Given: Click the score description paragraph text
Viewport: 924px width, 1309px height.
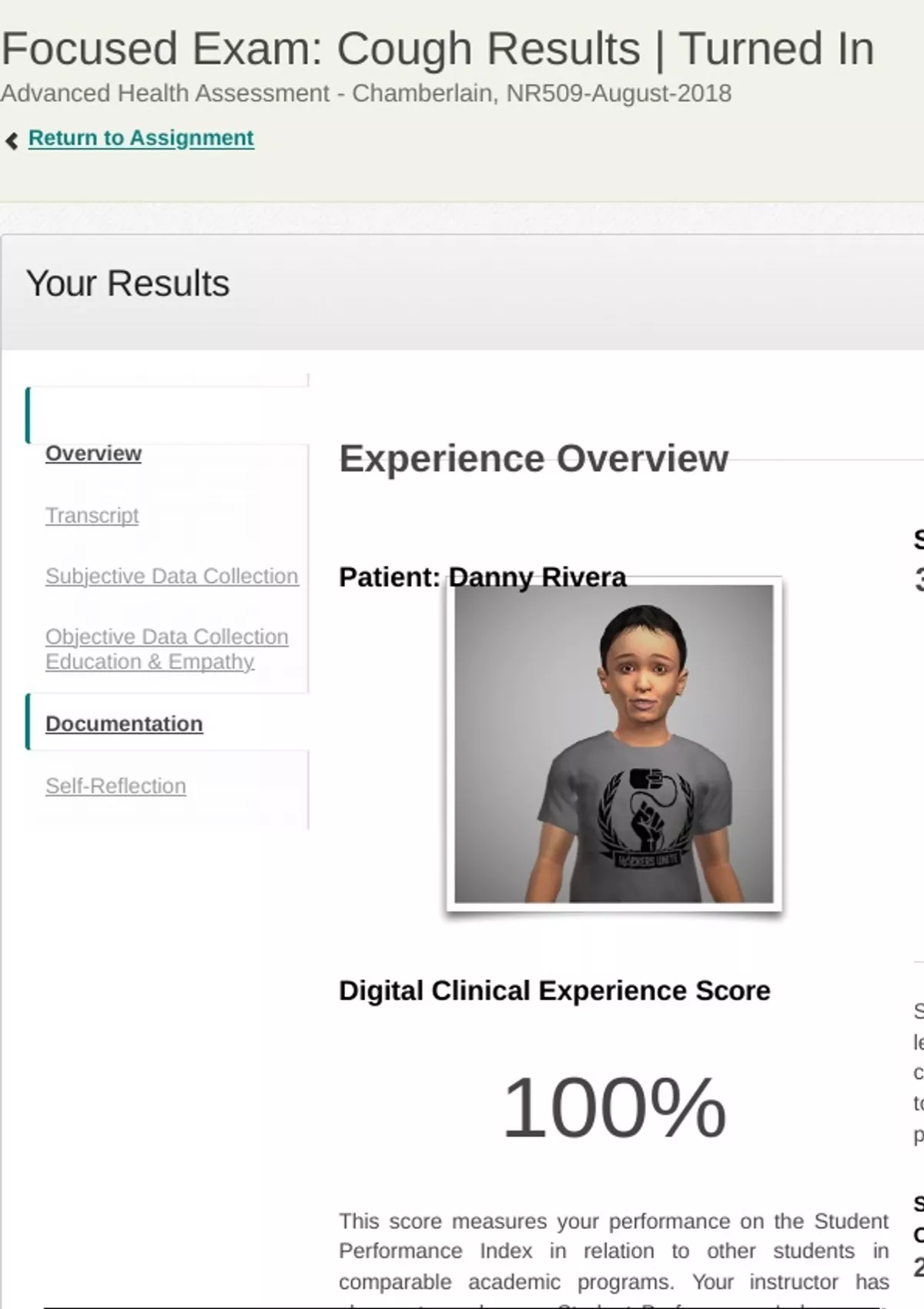Looking at the screenshot, I should (x=614, y=1251).
